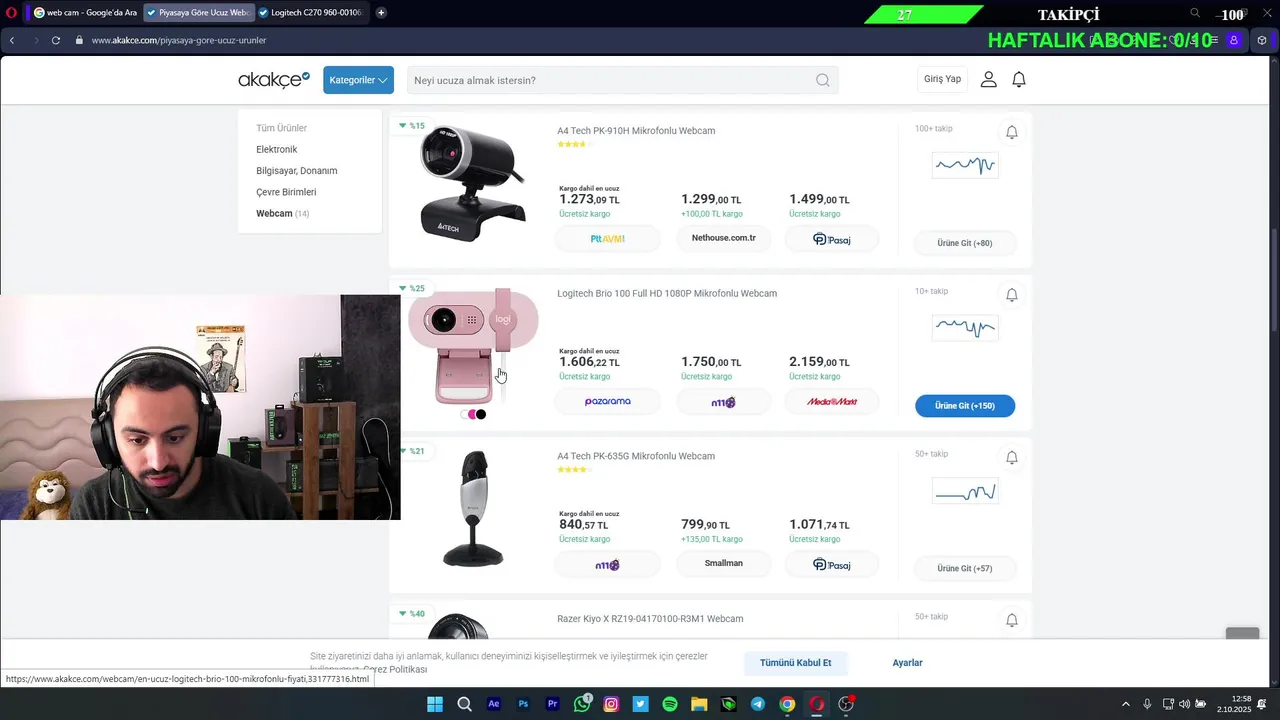Open the MediaMarkt seller offer
Image resolution: width=1280 pixels, height=720 pixels.
[x=831, y=402]
